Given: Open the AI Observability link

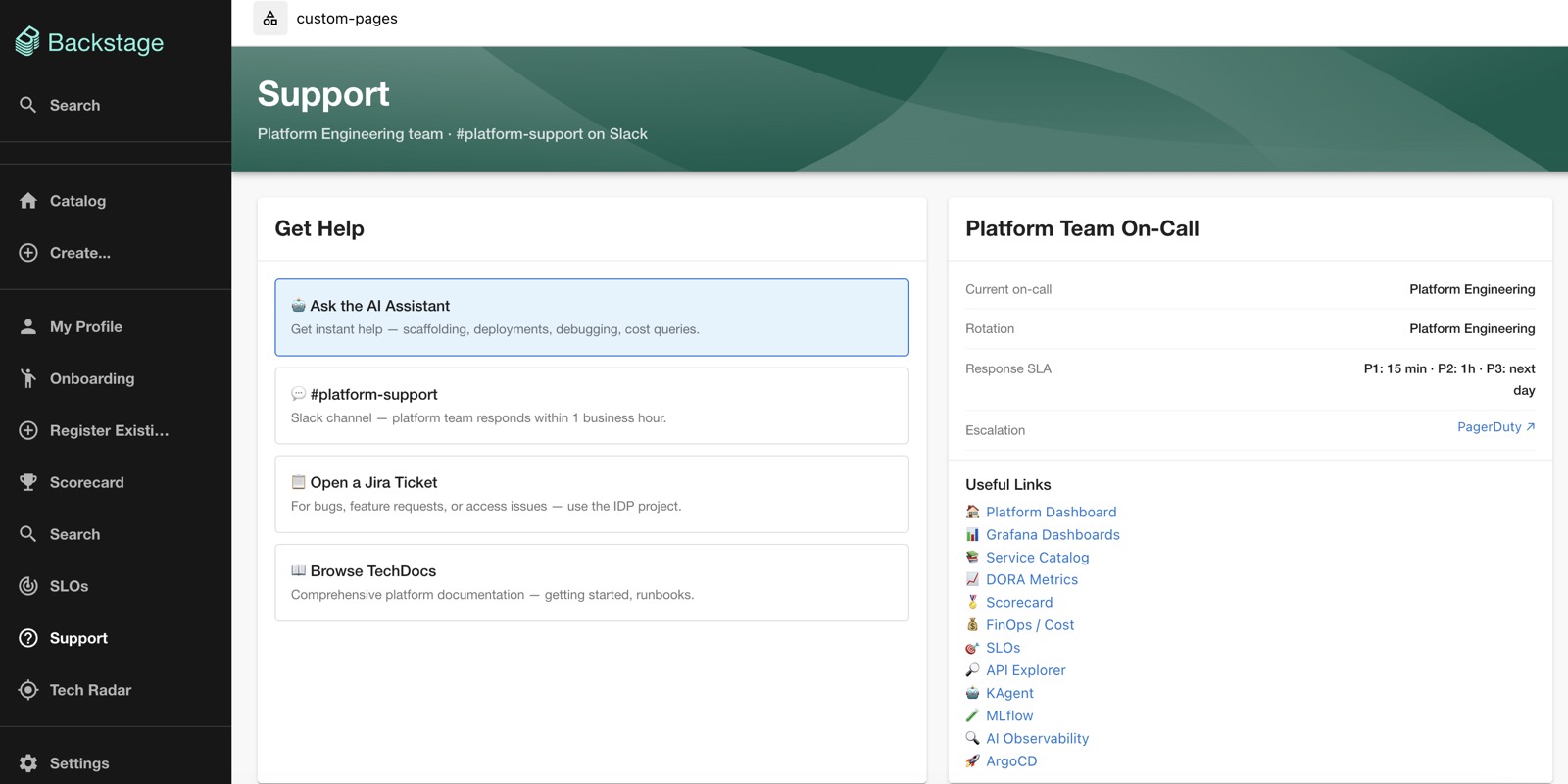Looking at the screenshot, I should coord(1037,738).
